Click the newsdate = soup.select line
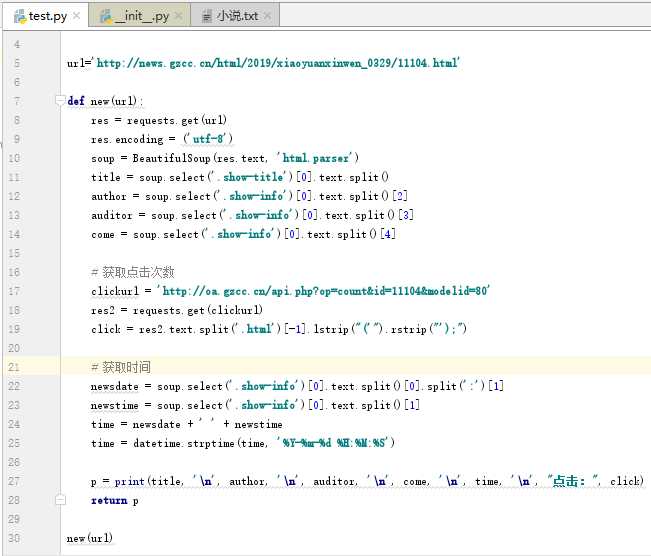 (x=297, y=386)
